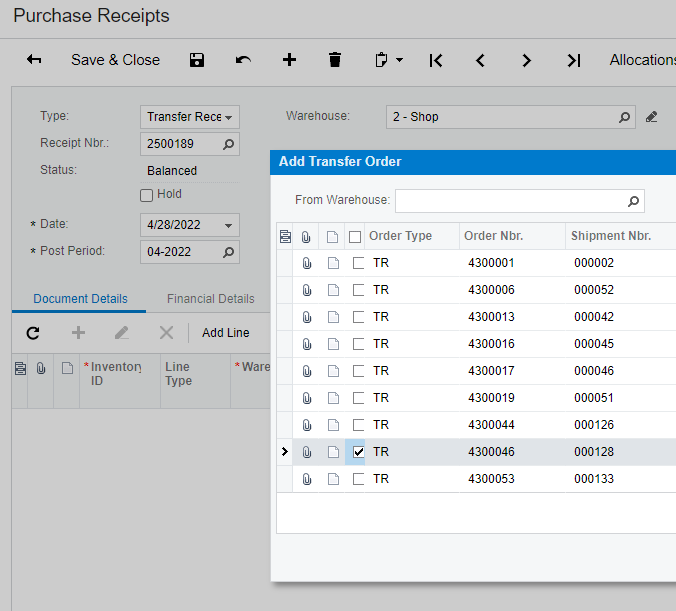The width and height of the screenshot is (676, 611).
Task: Check the box for order 4300019
Action: click(358, 398)
